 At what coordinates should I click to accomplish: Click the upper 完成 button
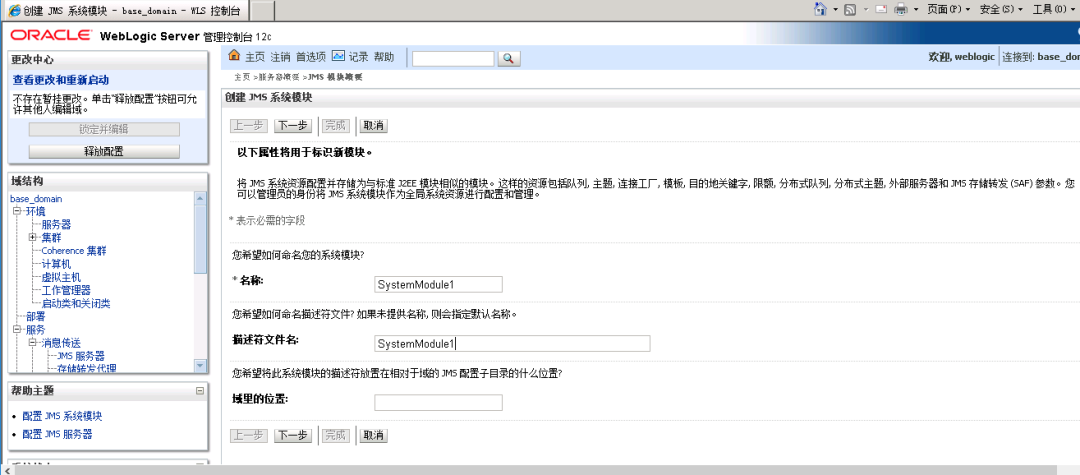pos(335,126)
